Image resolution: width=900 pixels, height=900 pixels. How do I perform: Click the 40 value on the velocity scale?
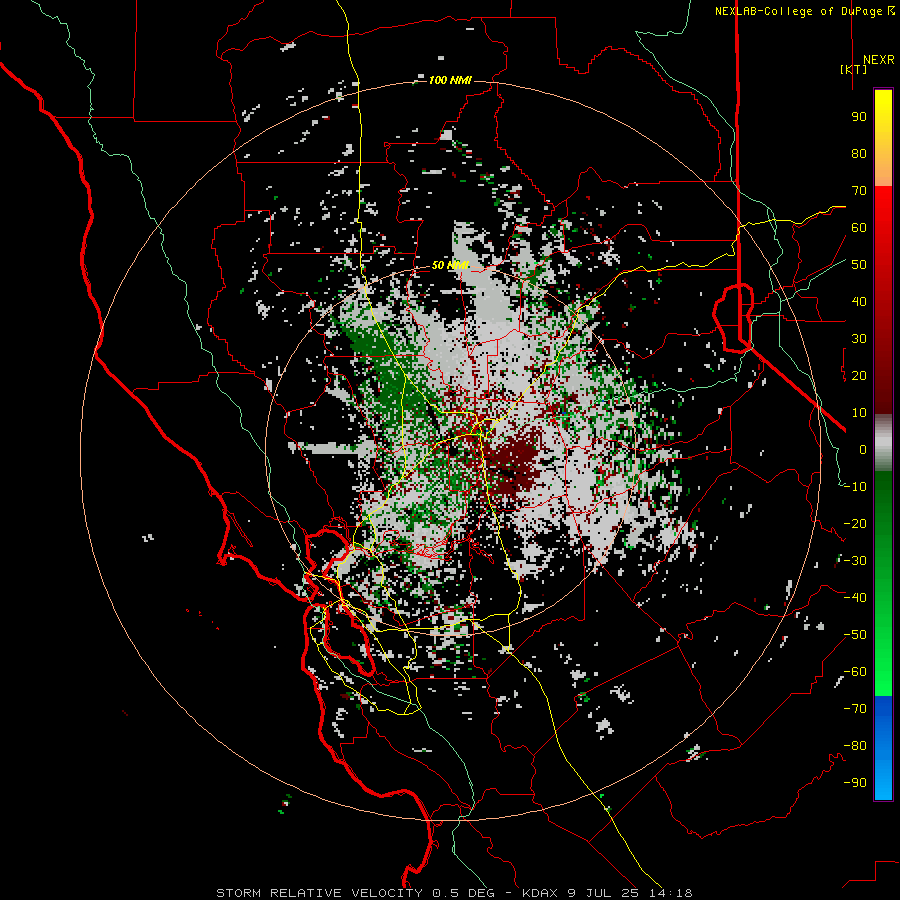click(859, 302)
